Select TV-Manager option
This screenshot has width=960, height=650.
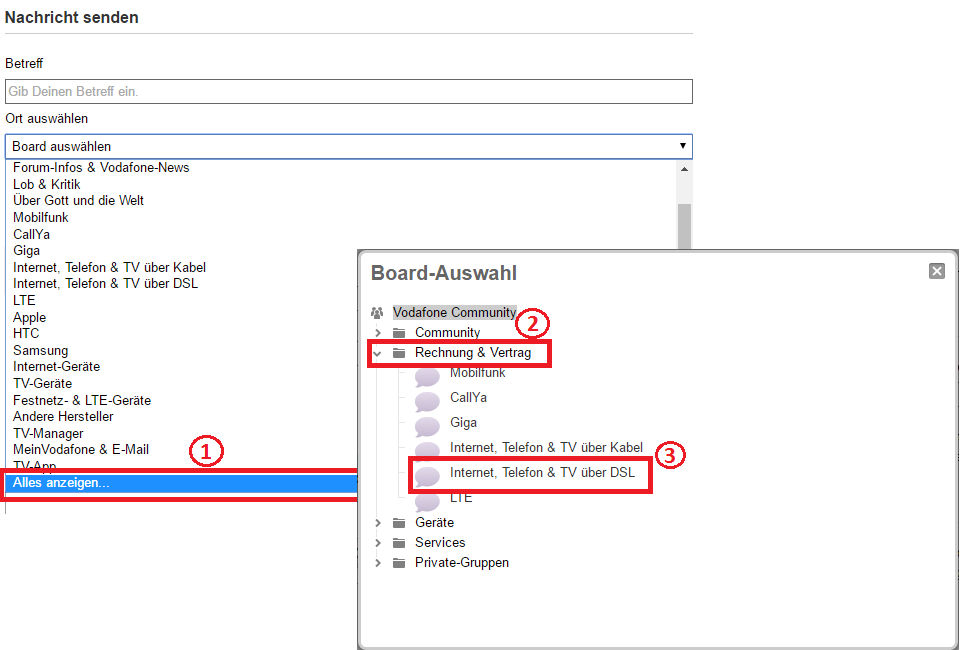[x=48, y=433]
